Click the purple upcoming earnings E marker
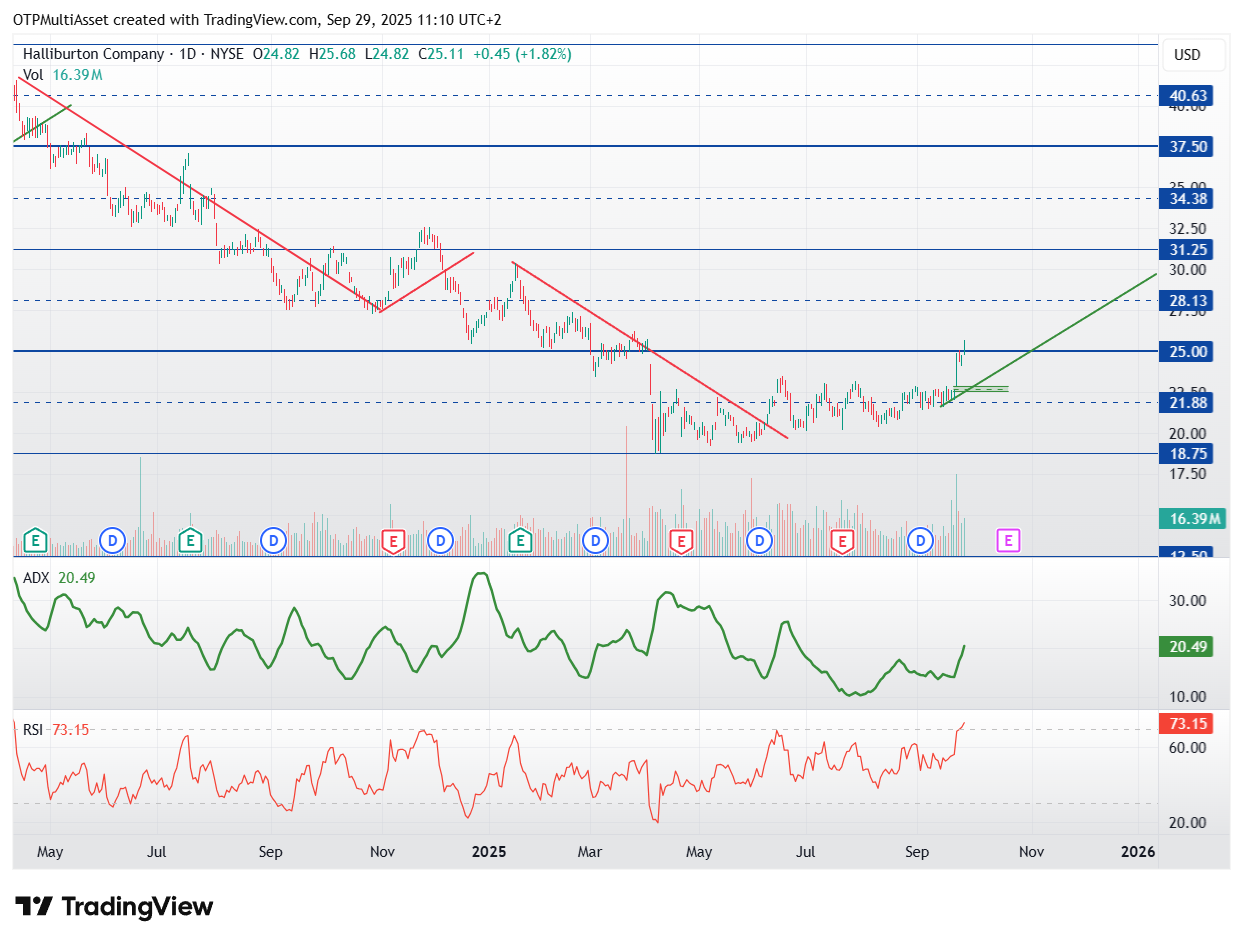Screen dimensions: 1243x944 (1008, 541)
